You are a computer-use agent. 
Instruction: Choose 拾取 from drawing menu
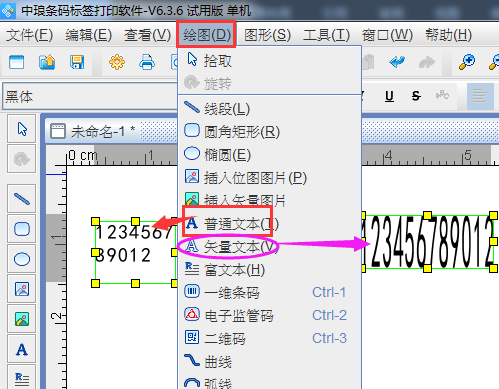point(270,61)
